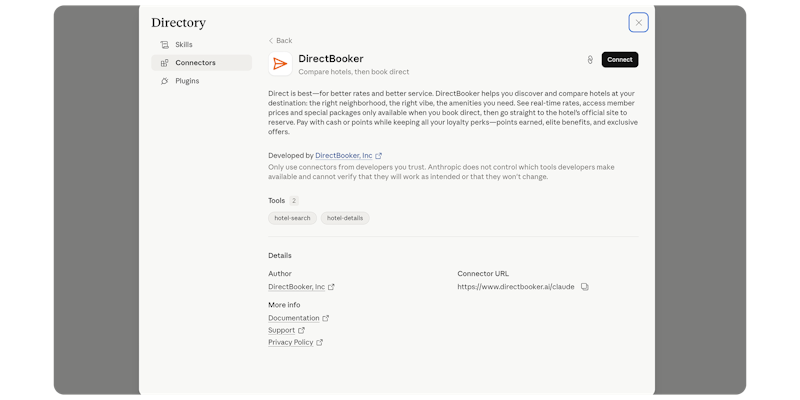The height and width of the screenshot is (400, 800).
Task: Select the hotel-search tool chip
Action: point(292,218)
